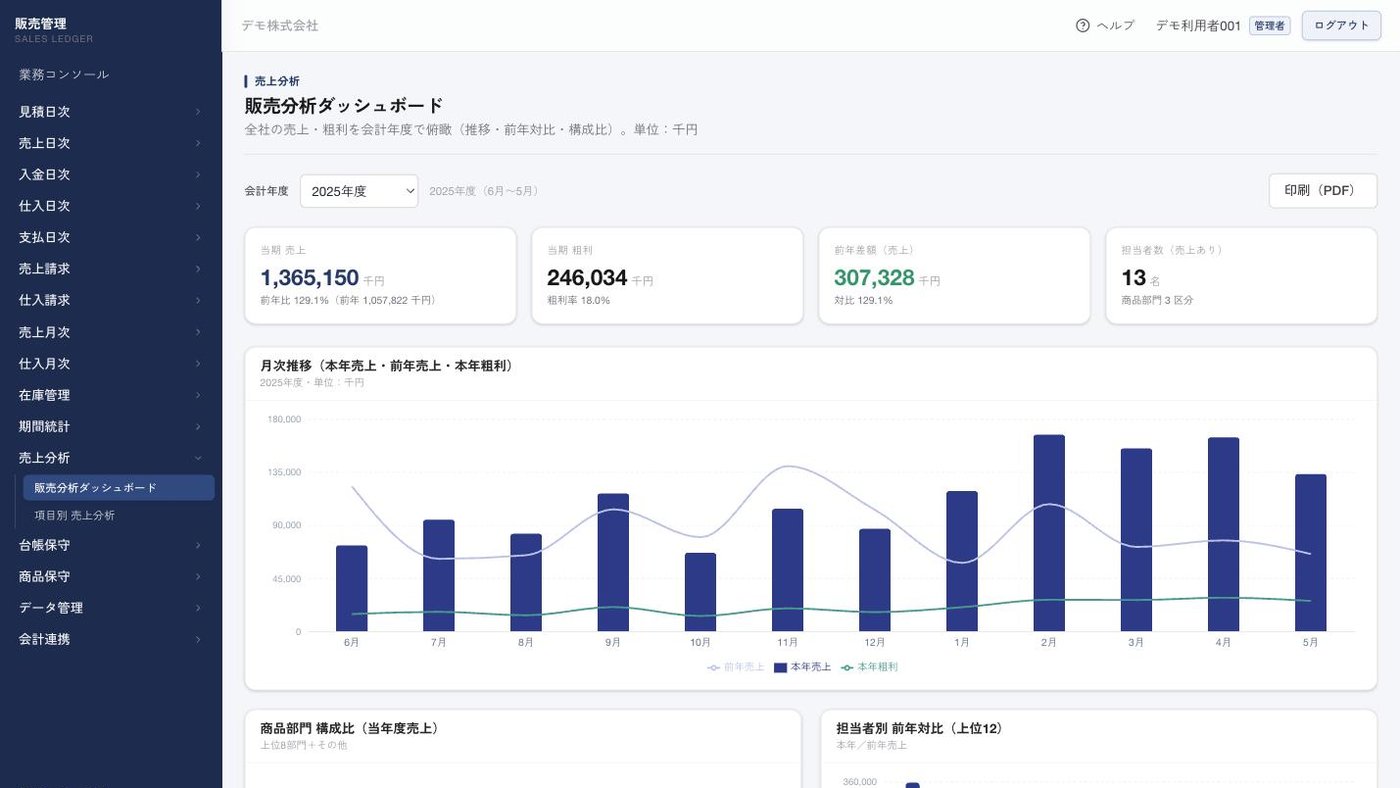Viewport: 1400px width, 788px height.
Task: Expand the 売上請求 menu
Action: (110, 269)
